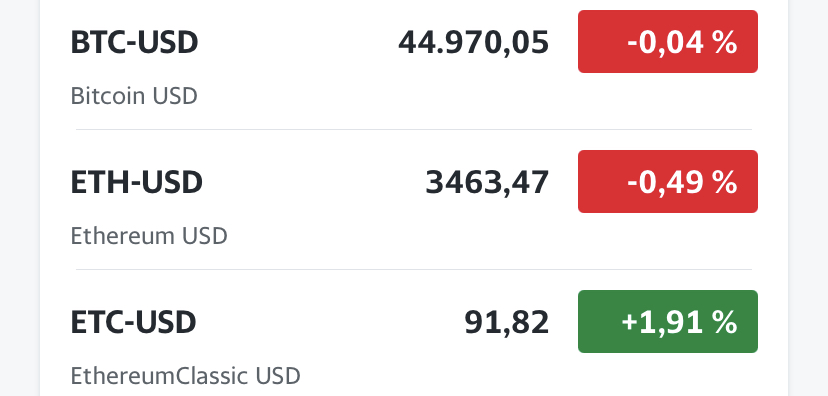Open the ETH-USD ticker symbol
This screenshot has width=828, height=396.
click(136, 182)
